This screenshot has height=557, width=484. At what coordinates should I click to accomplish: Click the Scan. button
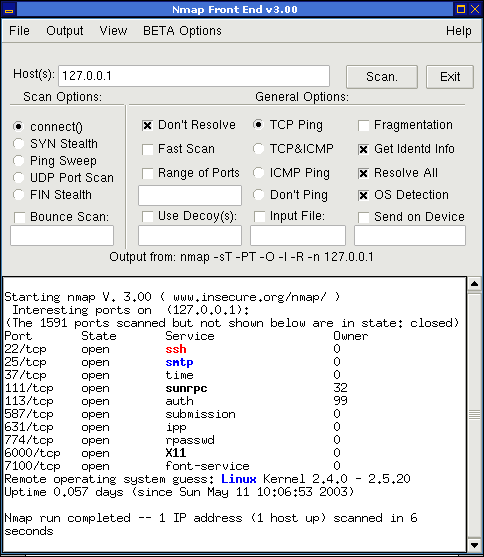tap(382, 77)
